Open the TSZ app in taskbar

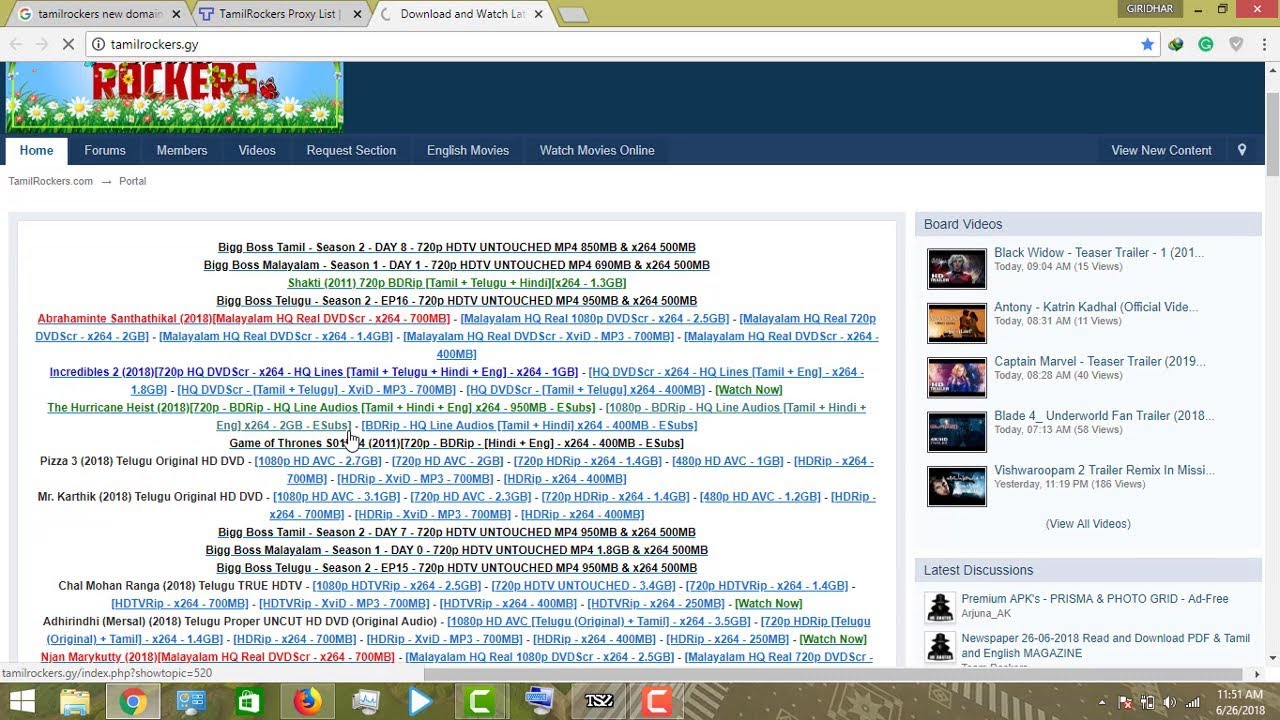tap(598, 702)
